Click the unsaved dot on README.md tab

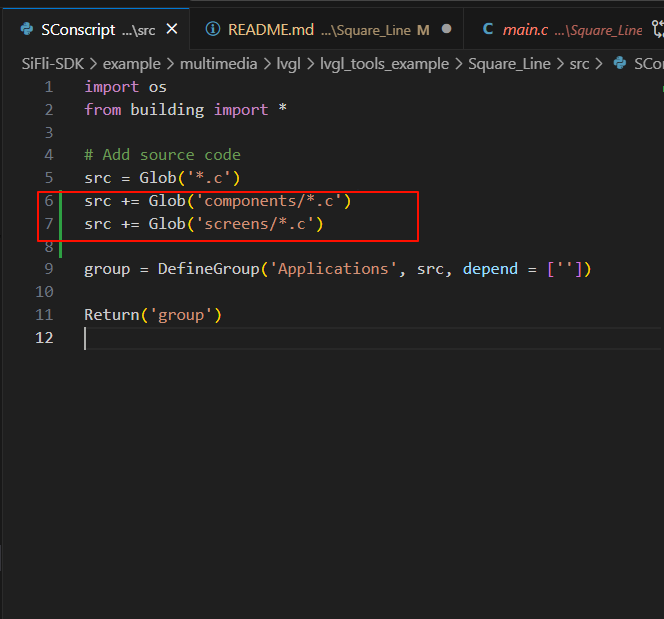coord(445,30)
